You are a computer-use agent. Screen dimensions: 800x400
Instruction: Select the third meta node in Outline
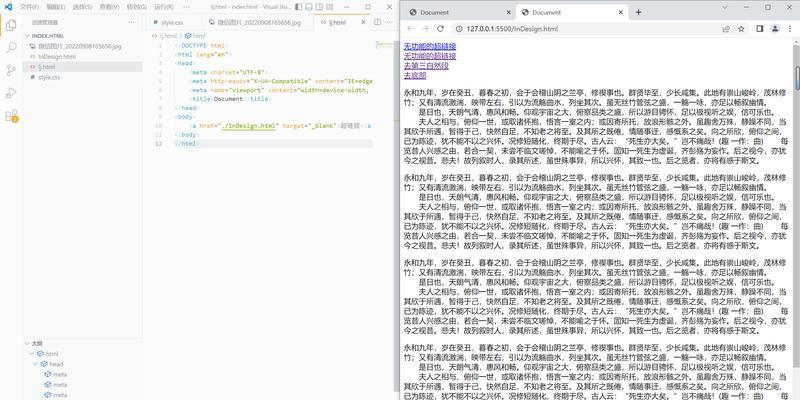pos(60,394)
